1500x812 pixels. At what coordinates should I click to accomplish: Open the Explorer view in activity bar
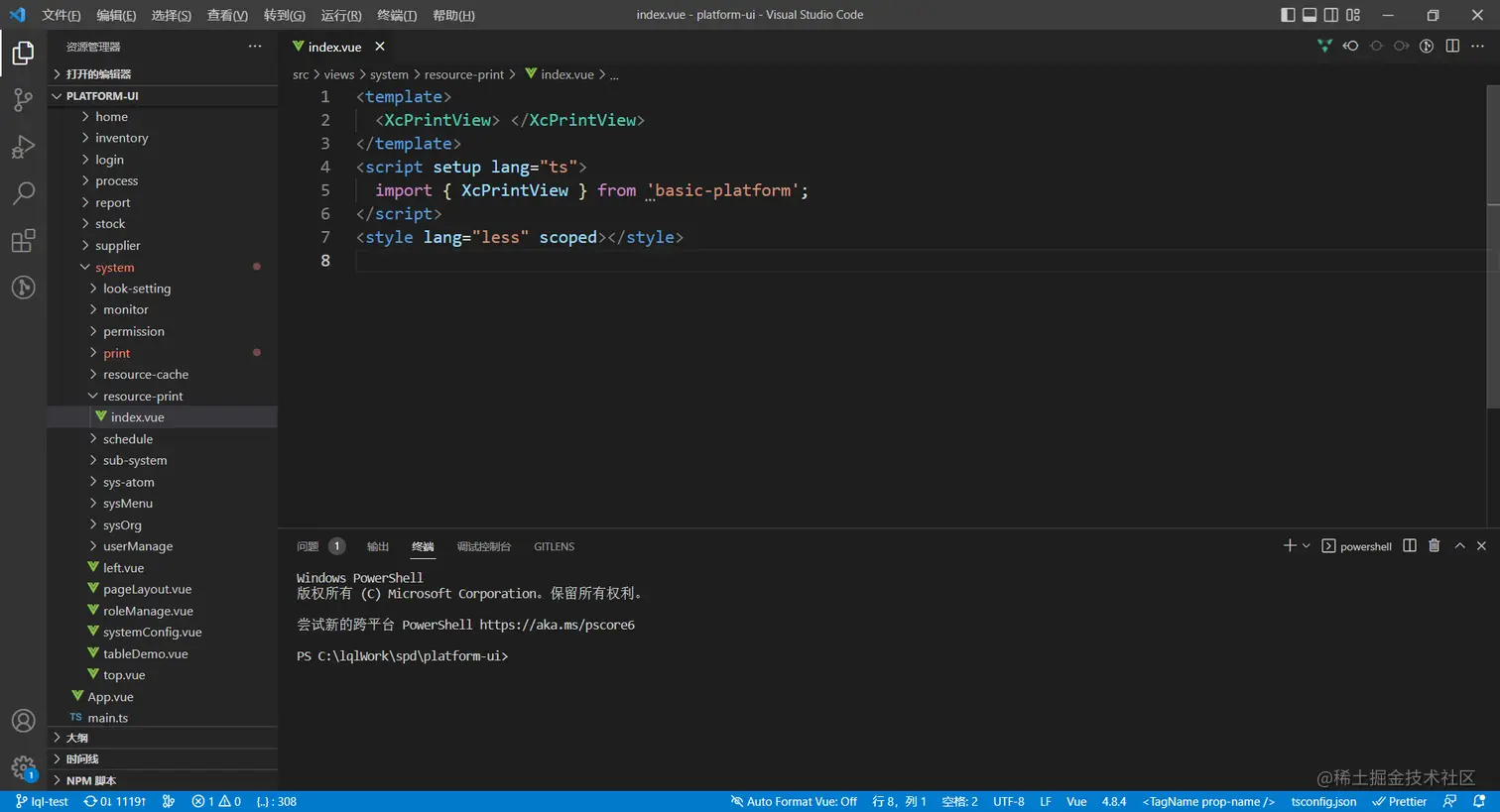click(24, 53)
